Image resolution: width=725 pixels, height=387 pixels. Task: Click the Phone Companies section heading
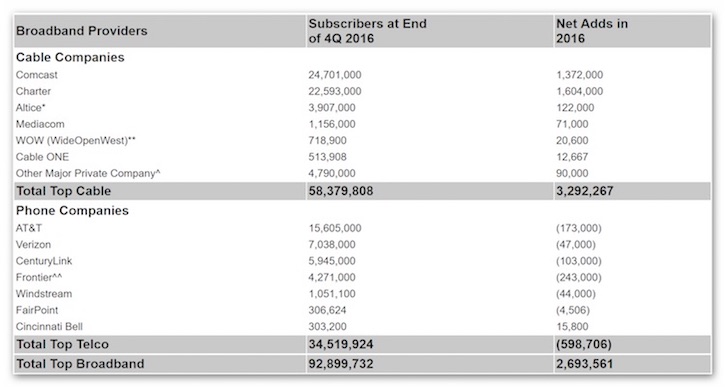coord(72,210)
